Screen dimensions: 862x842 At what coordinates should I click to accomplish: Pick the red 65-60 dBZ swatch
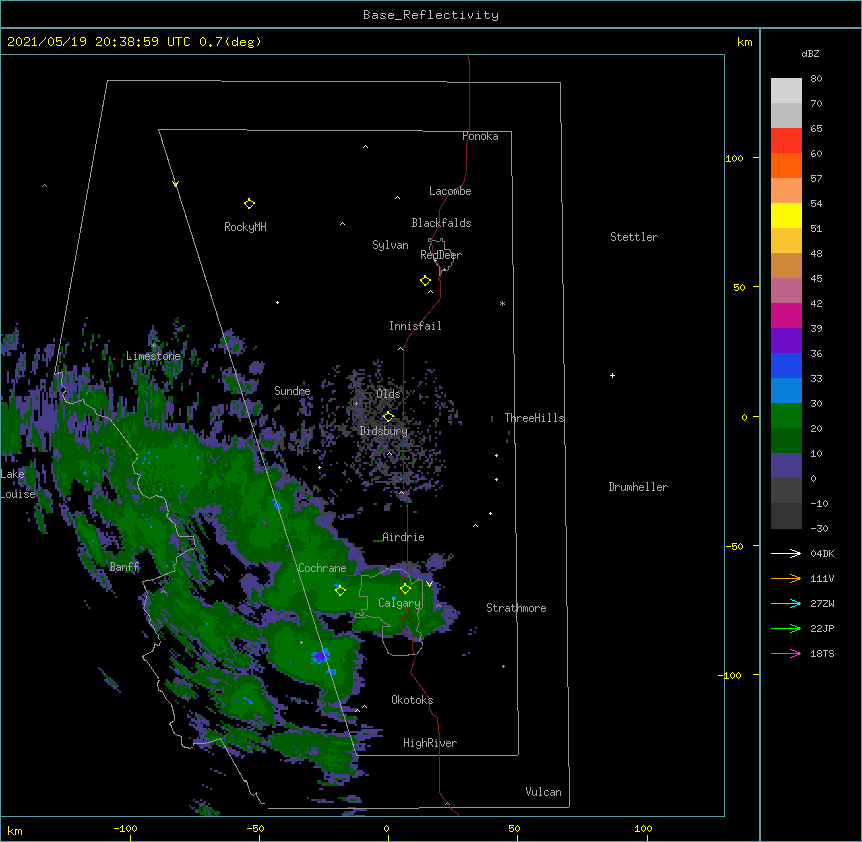786,140
